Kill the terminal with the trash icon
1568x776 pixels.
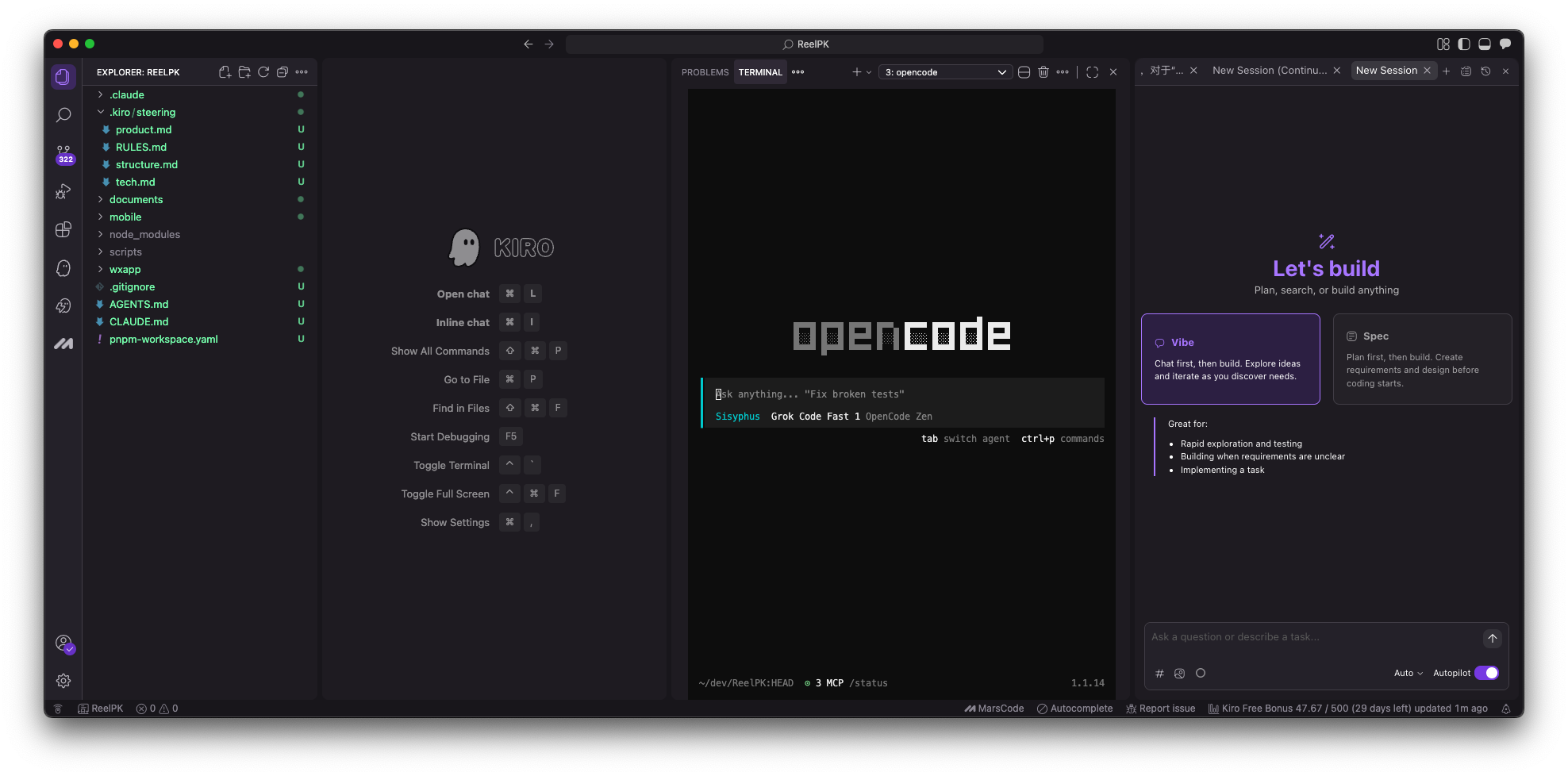coord(1043,72)
